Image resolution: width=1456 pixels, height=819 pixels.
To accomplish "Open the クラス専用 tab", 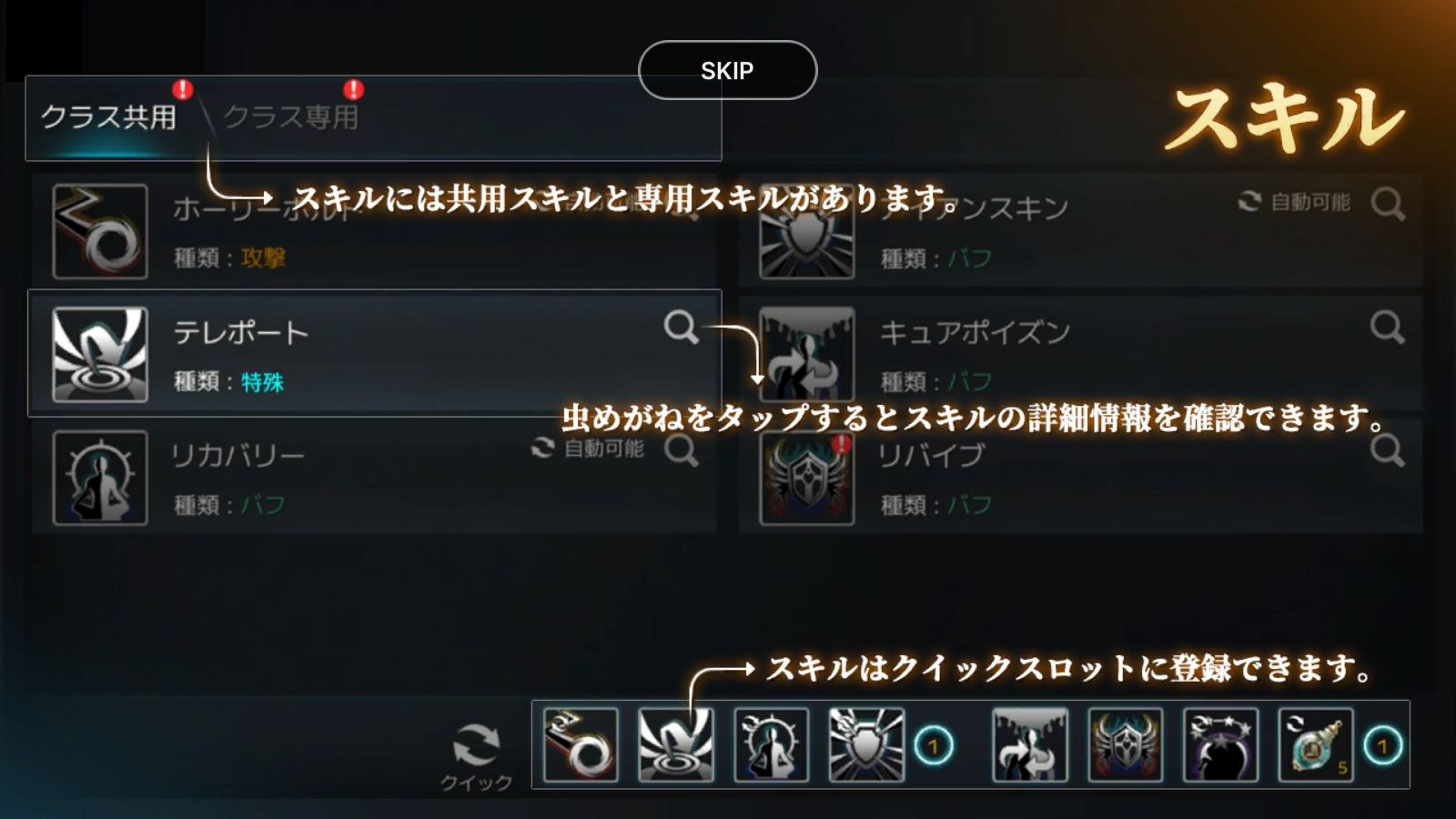I will [291, 116].
